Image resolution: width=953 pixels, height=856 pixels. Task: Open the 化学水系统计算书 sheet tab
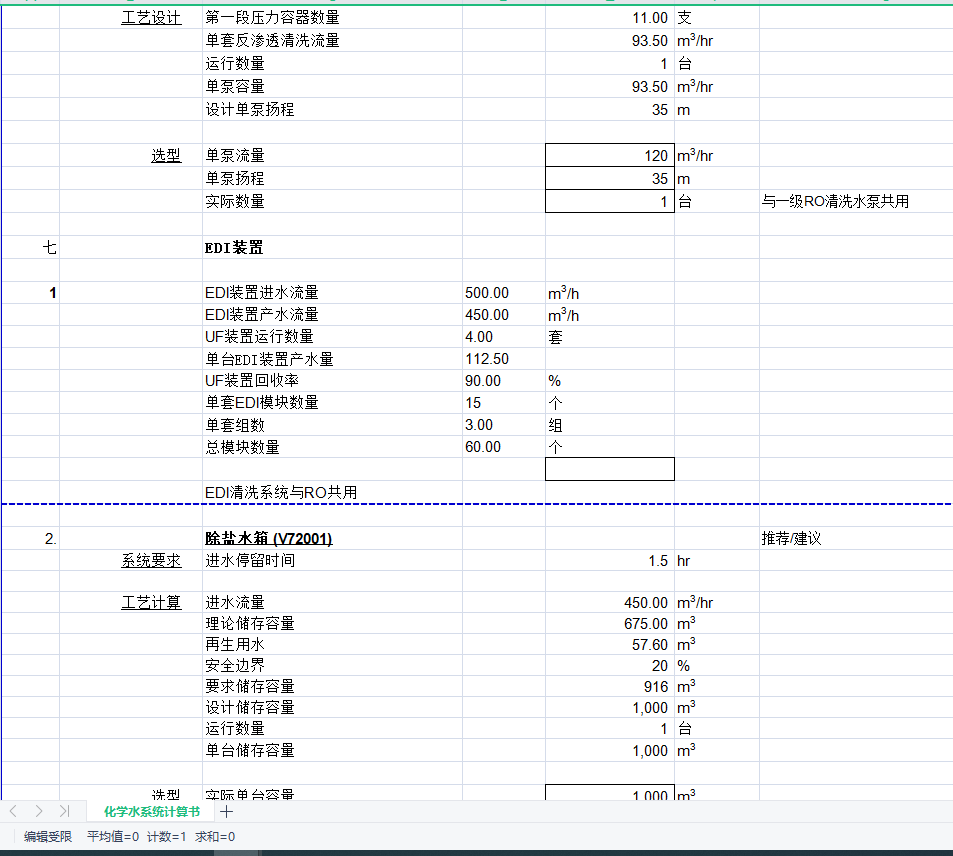tap(151, 812)
